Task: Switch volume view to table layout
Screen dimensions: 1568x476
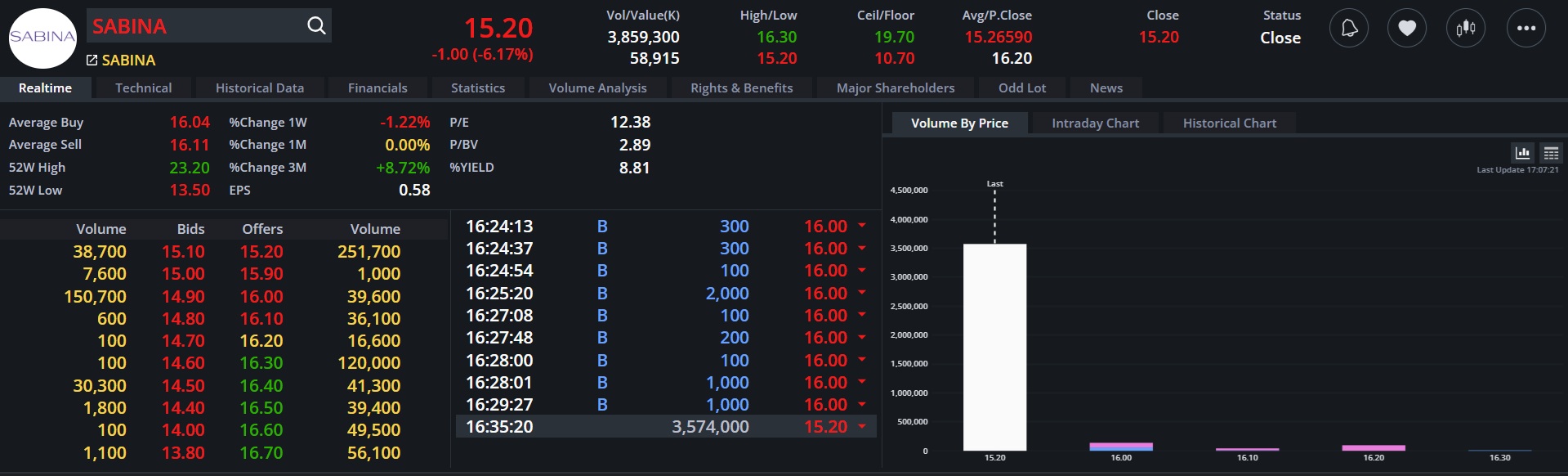Action: point(1551,153)
